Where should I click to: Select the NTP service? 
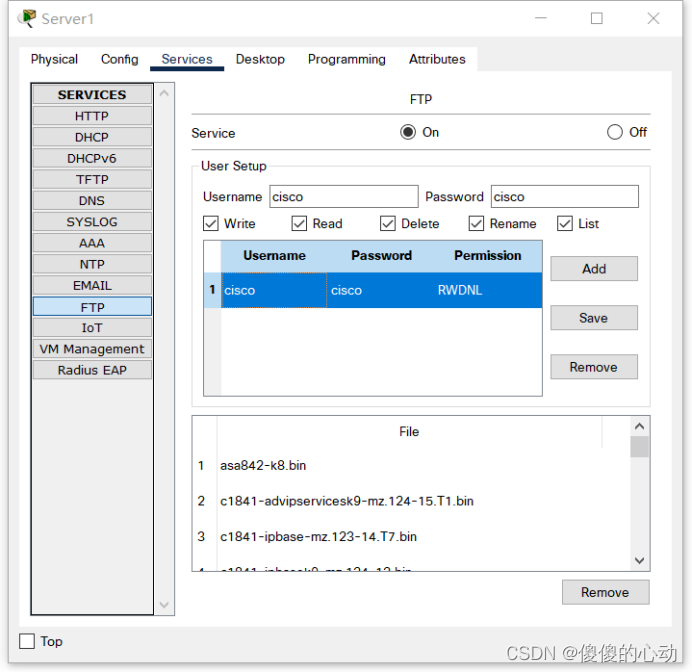point(92,264)
